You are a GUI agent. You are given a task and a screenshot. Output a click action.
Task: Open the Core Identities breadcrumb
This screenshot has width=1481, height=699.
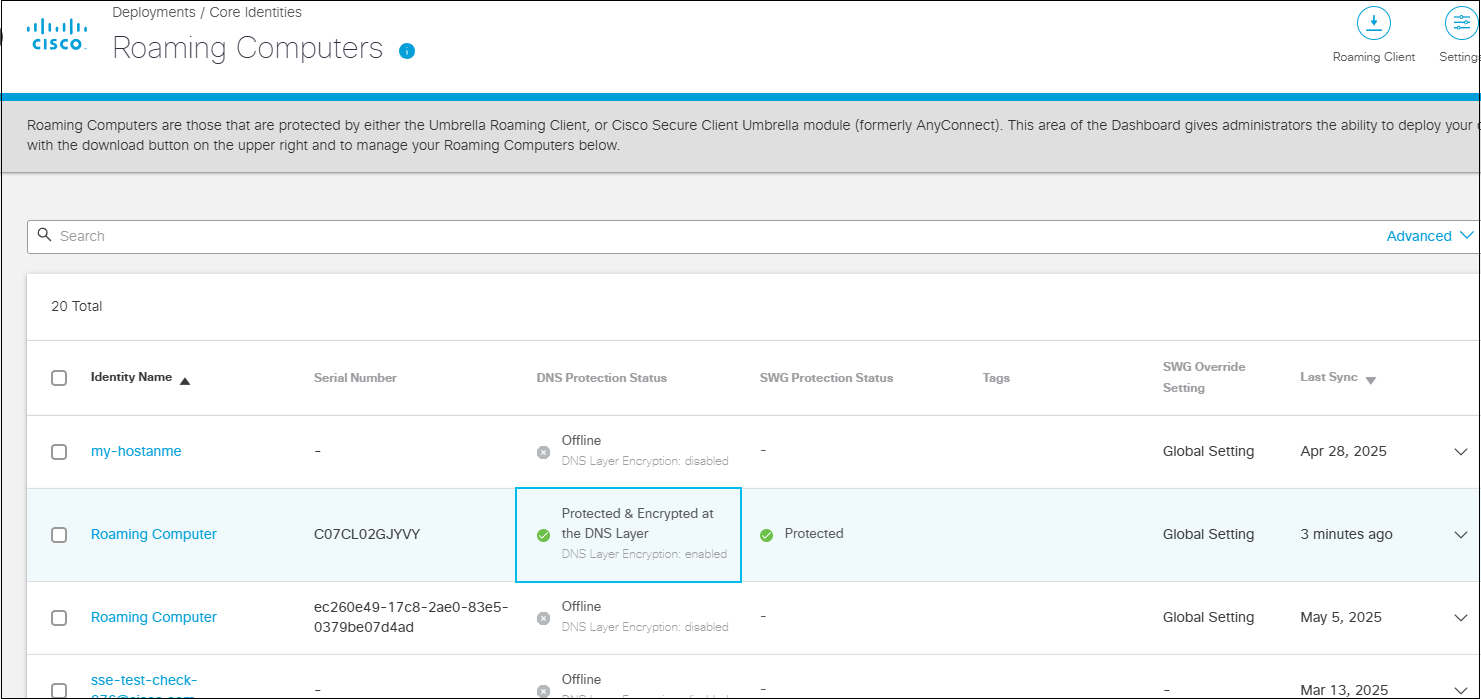click(255, 13)
